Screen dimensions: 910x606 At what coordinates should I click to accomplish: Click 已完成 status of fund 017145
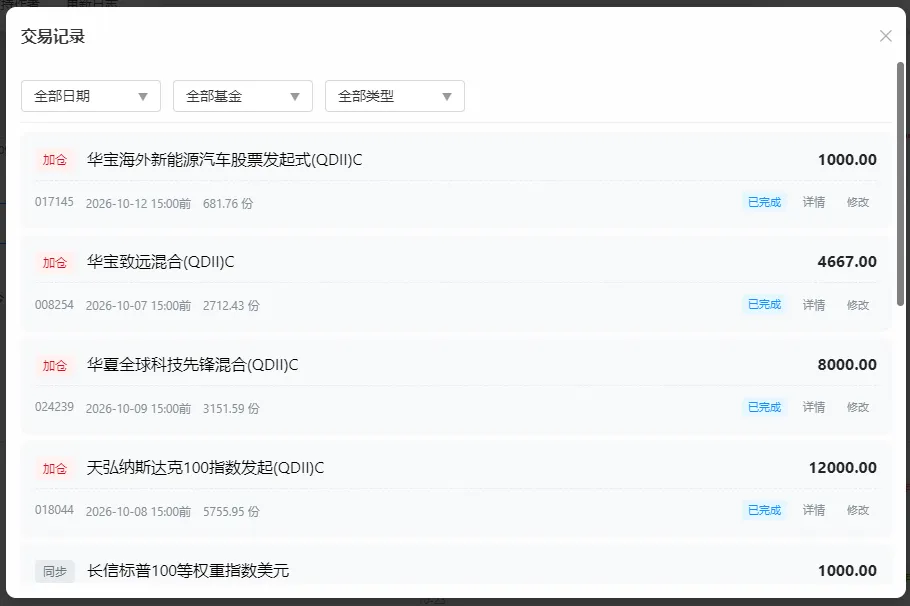tap(764, 202)
